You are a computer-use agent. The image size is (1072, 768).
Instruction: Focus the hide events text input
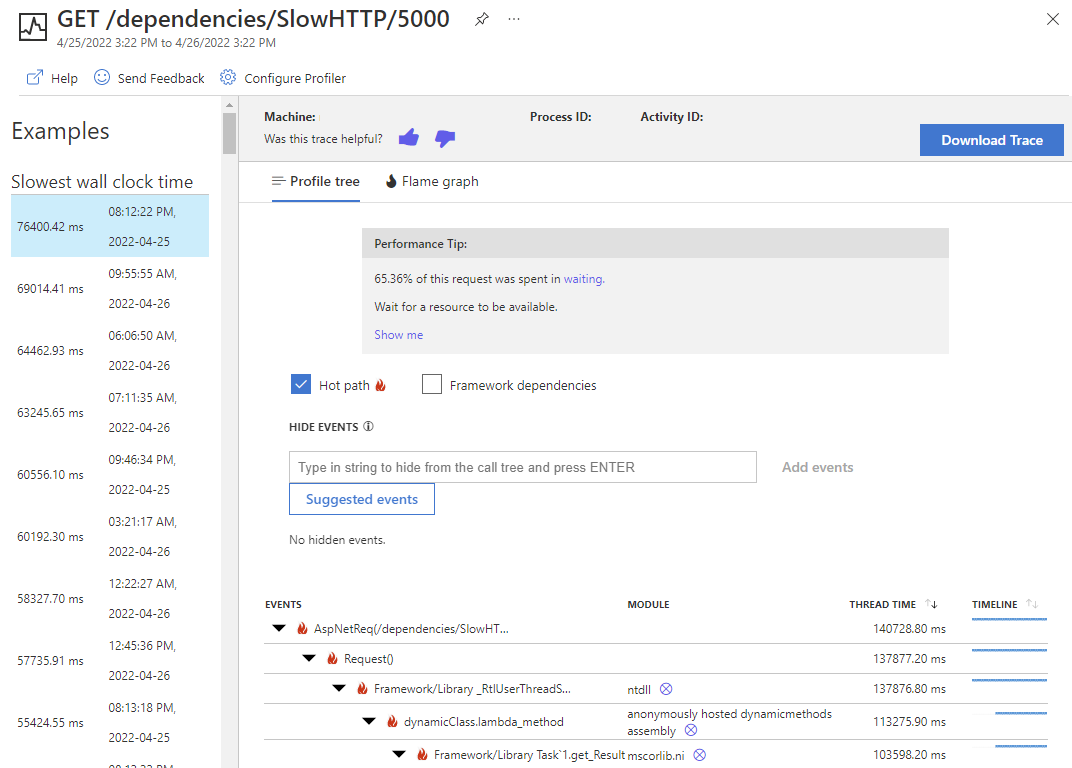click(523, 467)
